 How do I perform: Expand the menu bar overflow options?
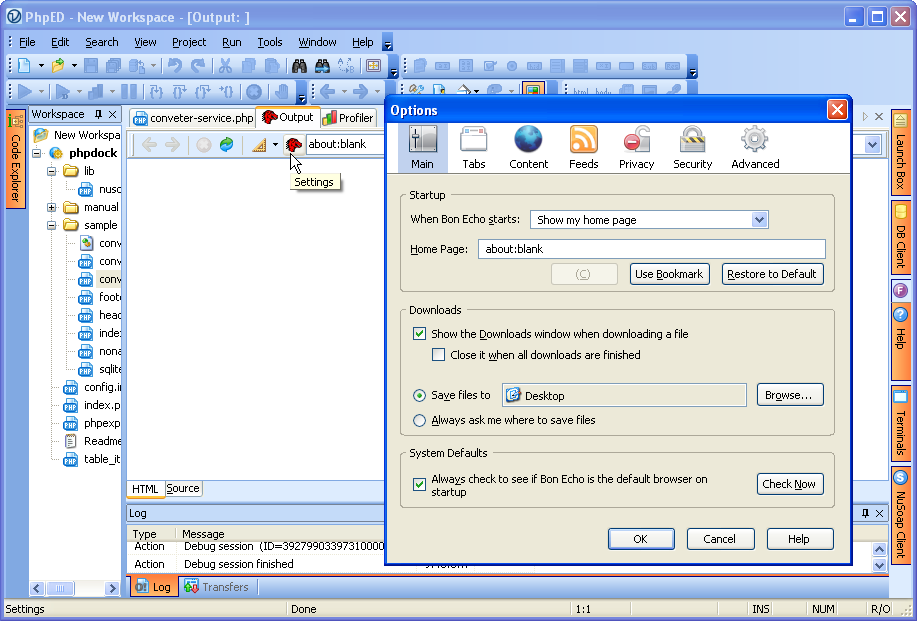(387, 43)
